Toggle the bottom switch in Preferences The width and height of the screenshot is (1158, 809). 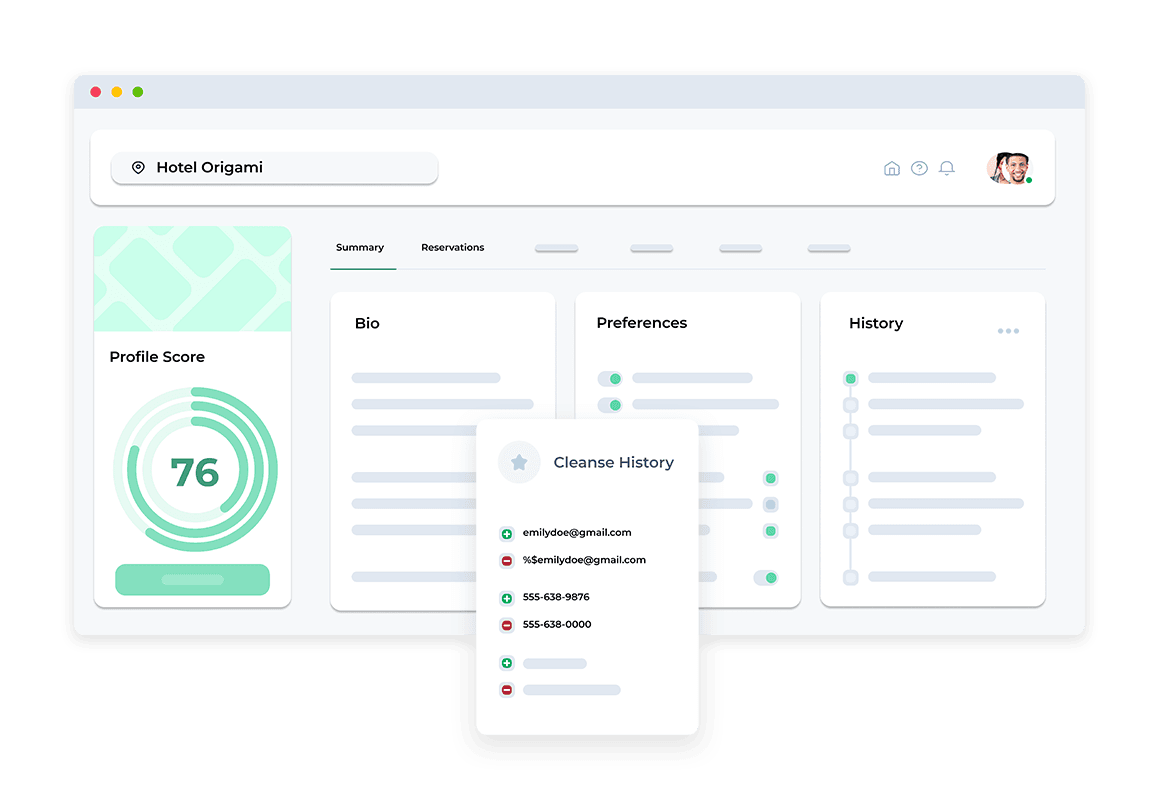coord(768,578)
